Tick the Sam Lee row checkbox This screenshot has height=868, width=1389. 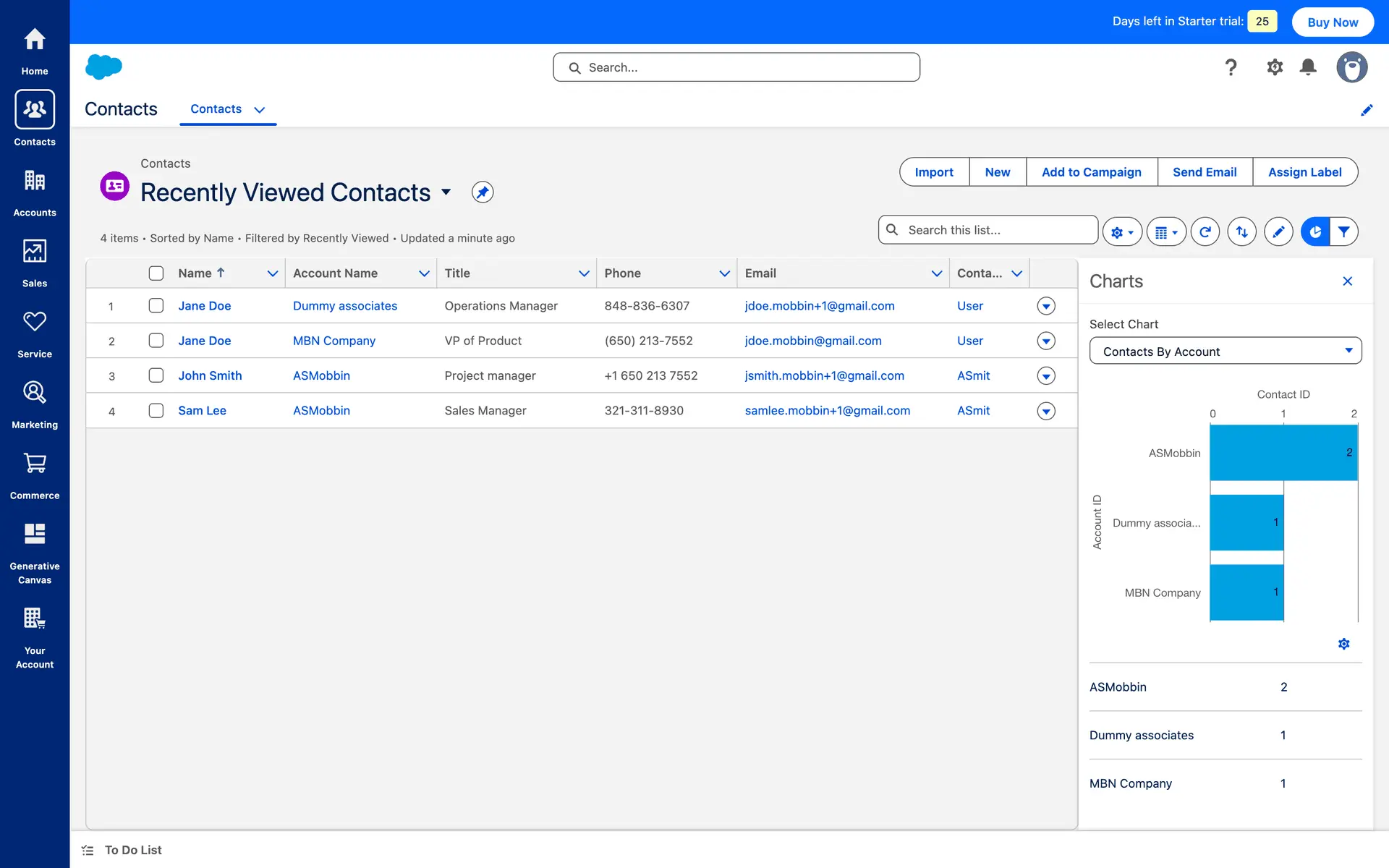pos(156,411)
